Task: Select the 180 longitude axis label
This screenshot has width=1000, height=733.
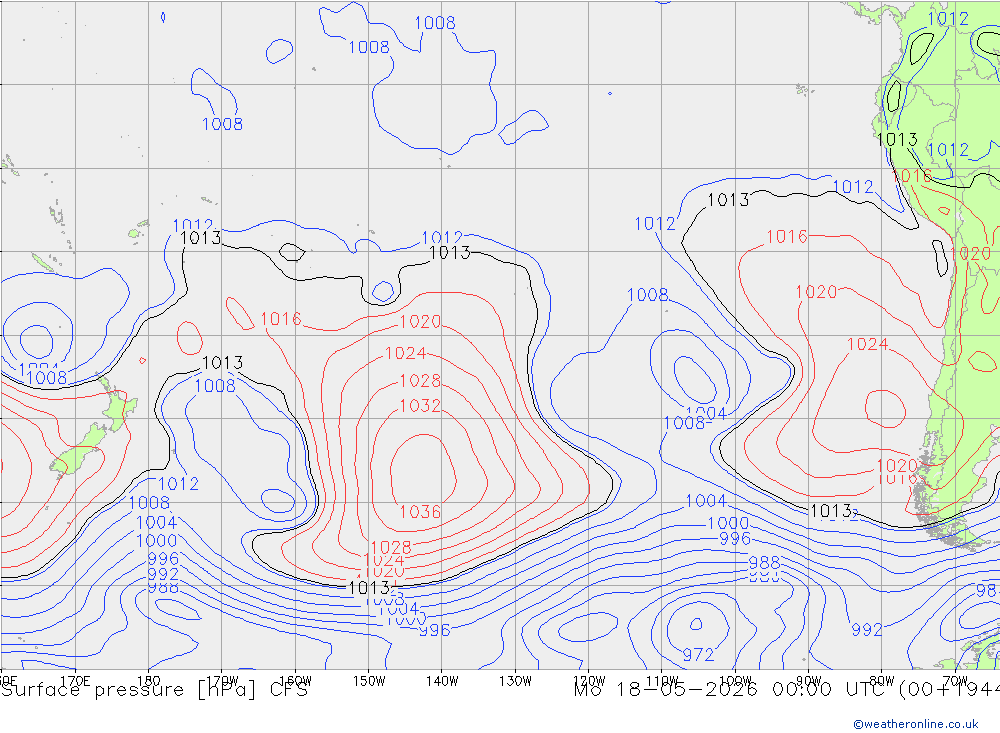Action: 149,681
